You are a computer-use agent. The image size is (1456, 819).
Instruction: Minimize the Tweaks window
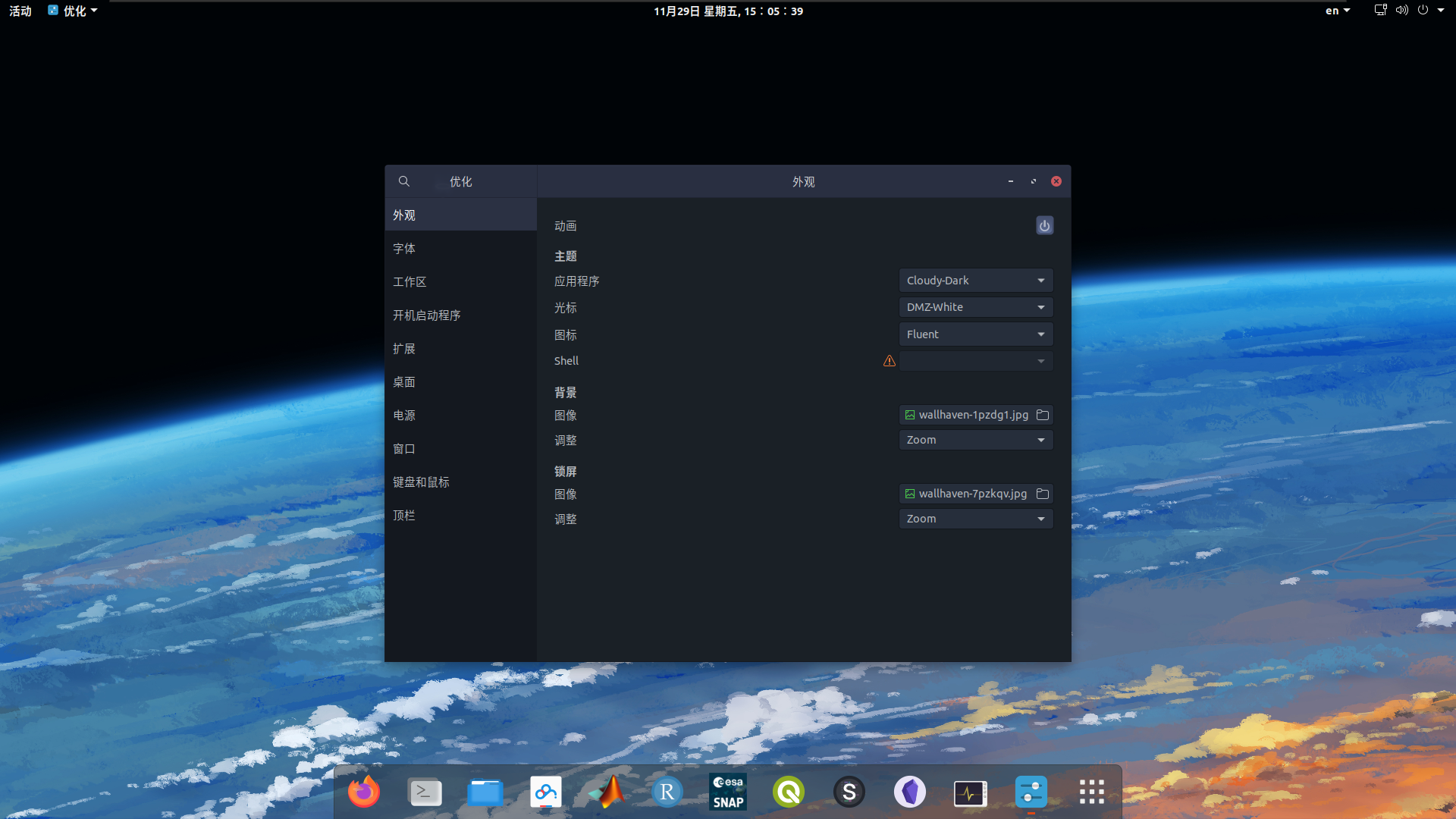tap(1011, 181)
